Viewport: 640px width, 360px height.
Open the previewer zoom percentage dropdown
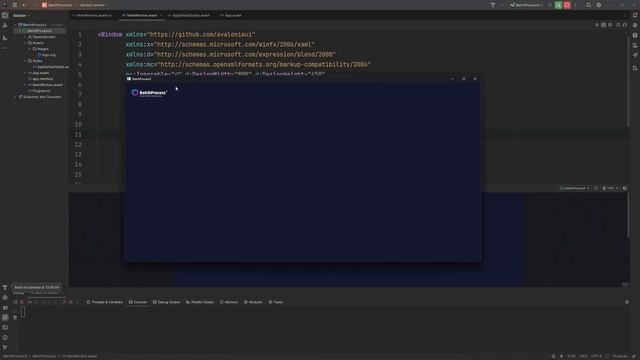(610, 188)
